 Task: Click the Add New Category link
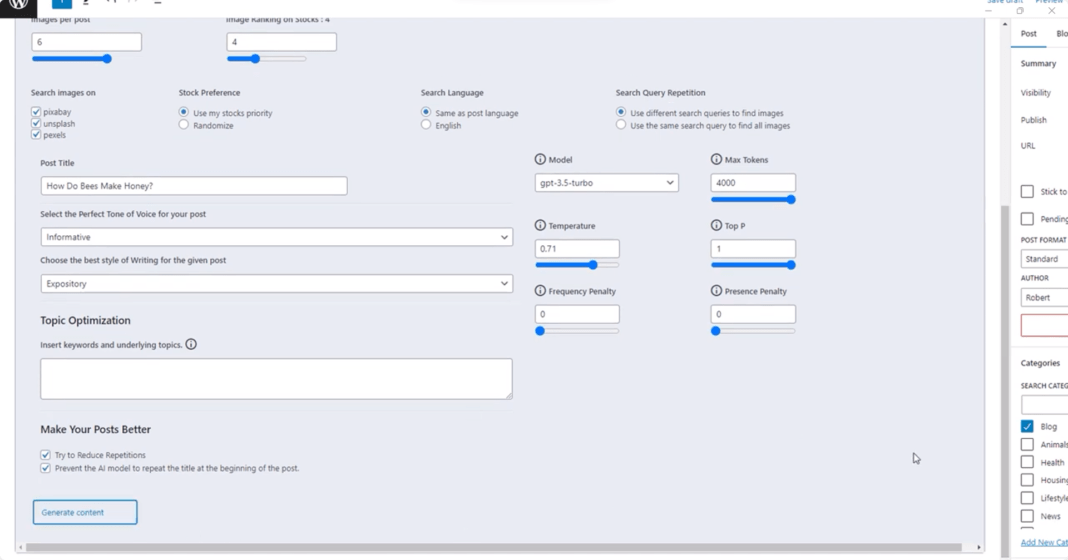click(x=1043, y=542)
